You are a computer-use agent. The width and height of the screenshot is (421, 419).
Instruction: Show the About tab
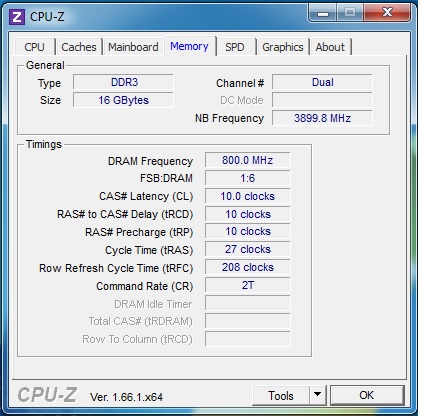pyautogui.click(x=330, y=47)
